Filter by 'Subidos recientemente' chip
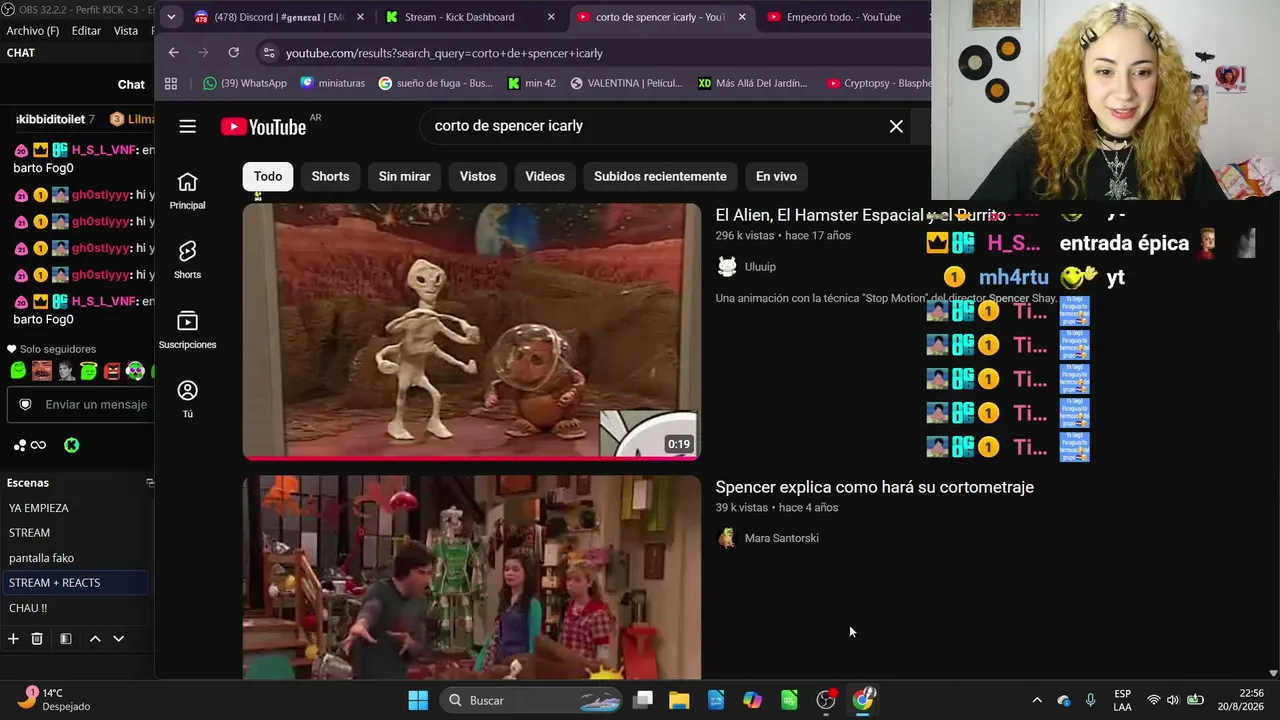1280x720 pixels. point(660,176)
